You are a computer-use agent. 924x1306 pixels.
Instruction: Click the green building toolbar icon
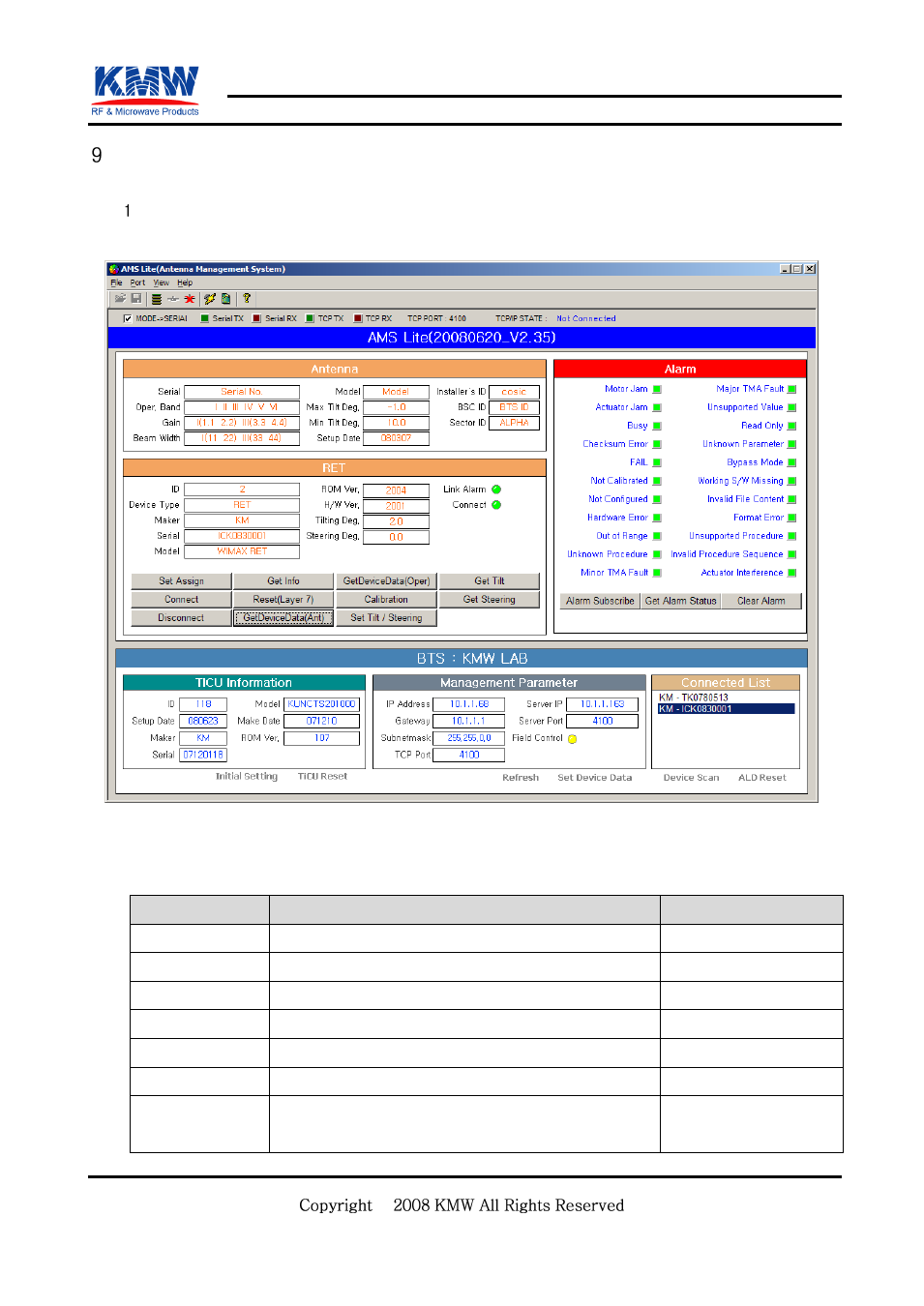[x=225, y=299]
